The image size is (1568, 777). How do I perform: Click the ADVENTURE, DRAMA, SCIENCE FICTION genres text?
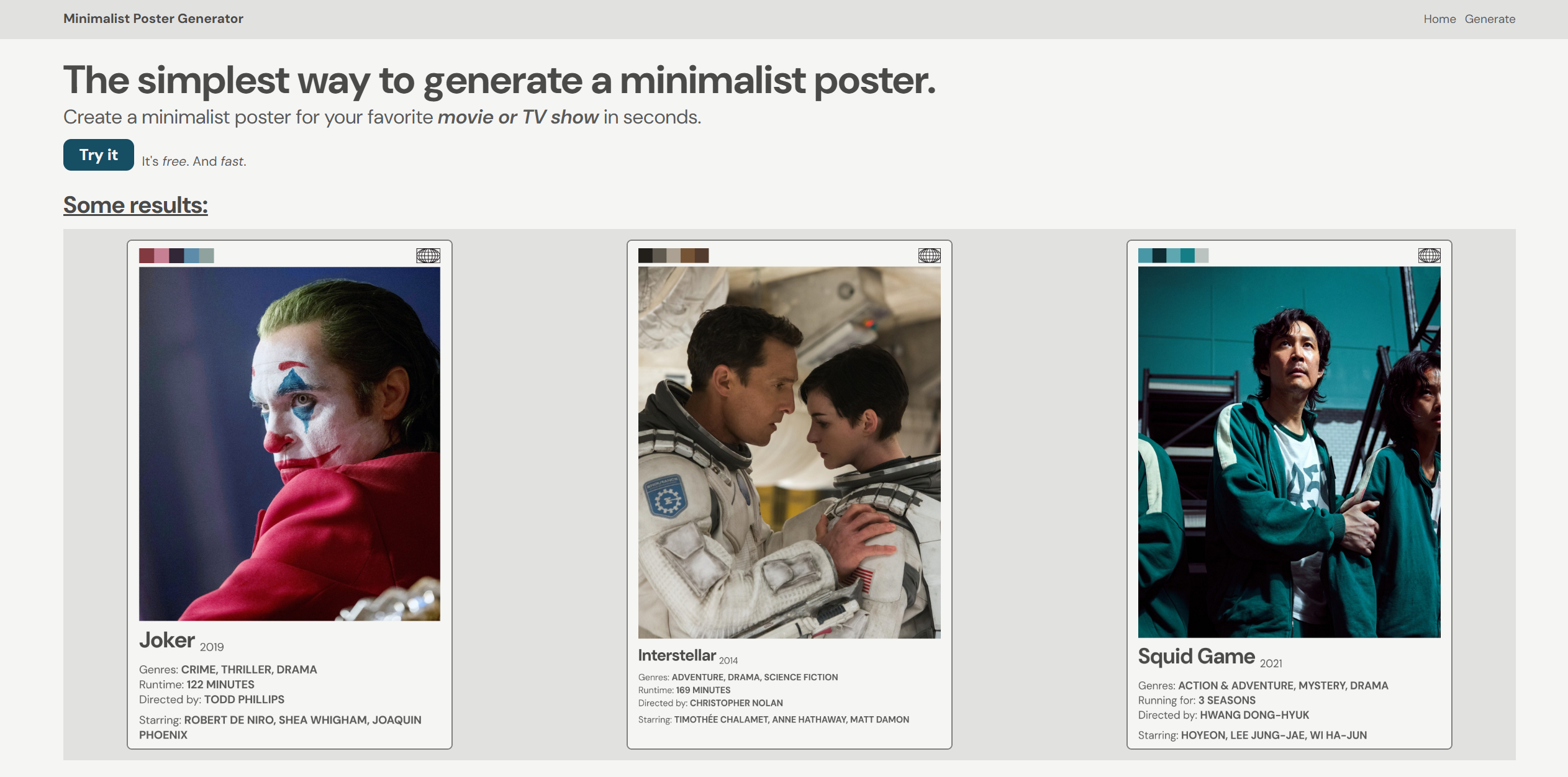pyautogui.click(x=755, y=677)
